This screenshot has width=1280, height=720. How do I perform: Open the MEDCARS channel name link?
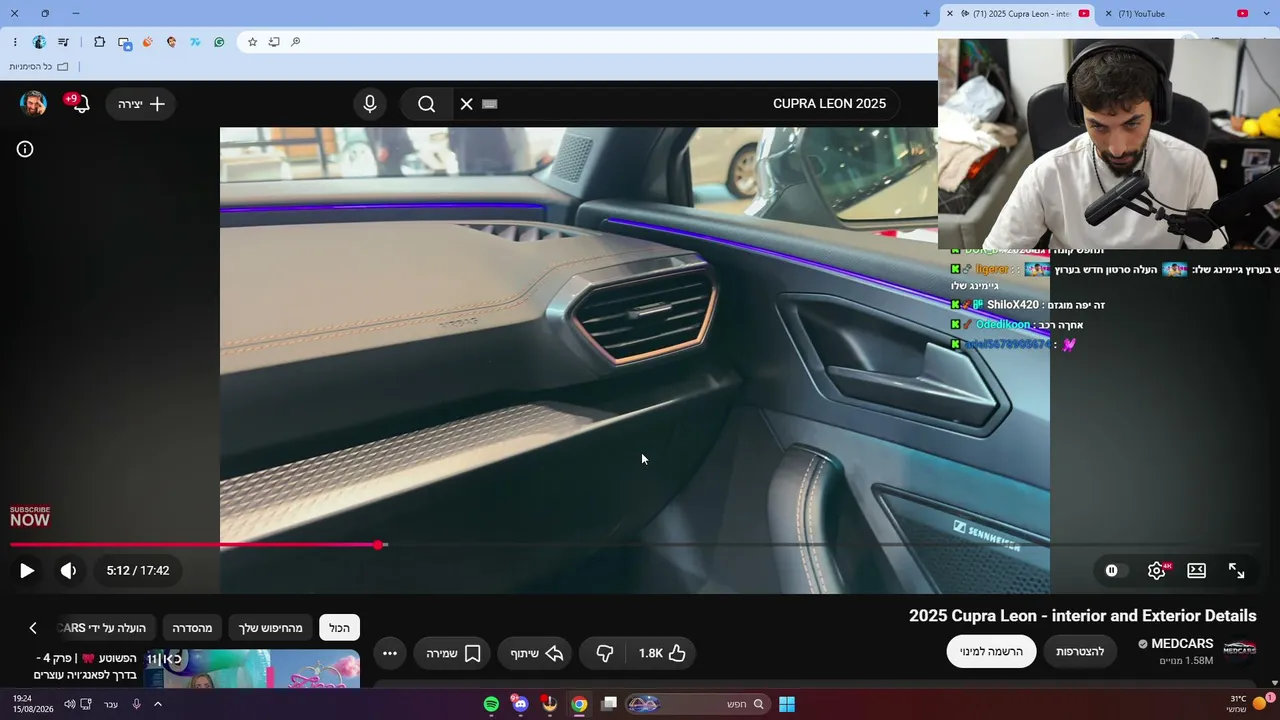(1182, 644)
